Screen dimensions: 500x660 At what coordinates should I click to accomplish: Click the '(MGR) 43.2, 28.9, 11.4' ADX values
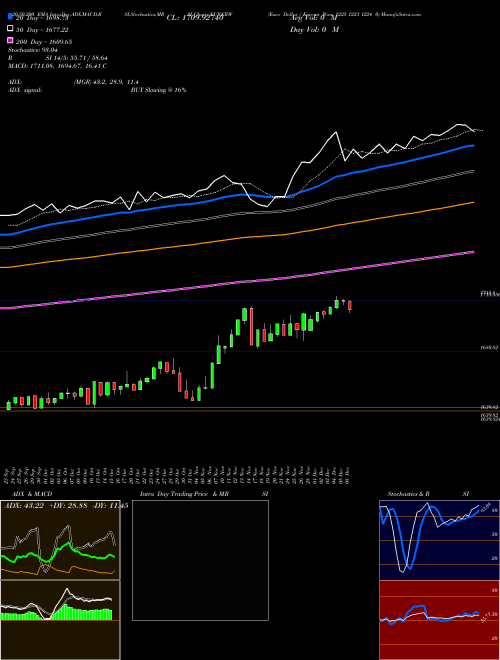pos(106,82)
